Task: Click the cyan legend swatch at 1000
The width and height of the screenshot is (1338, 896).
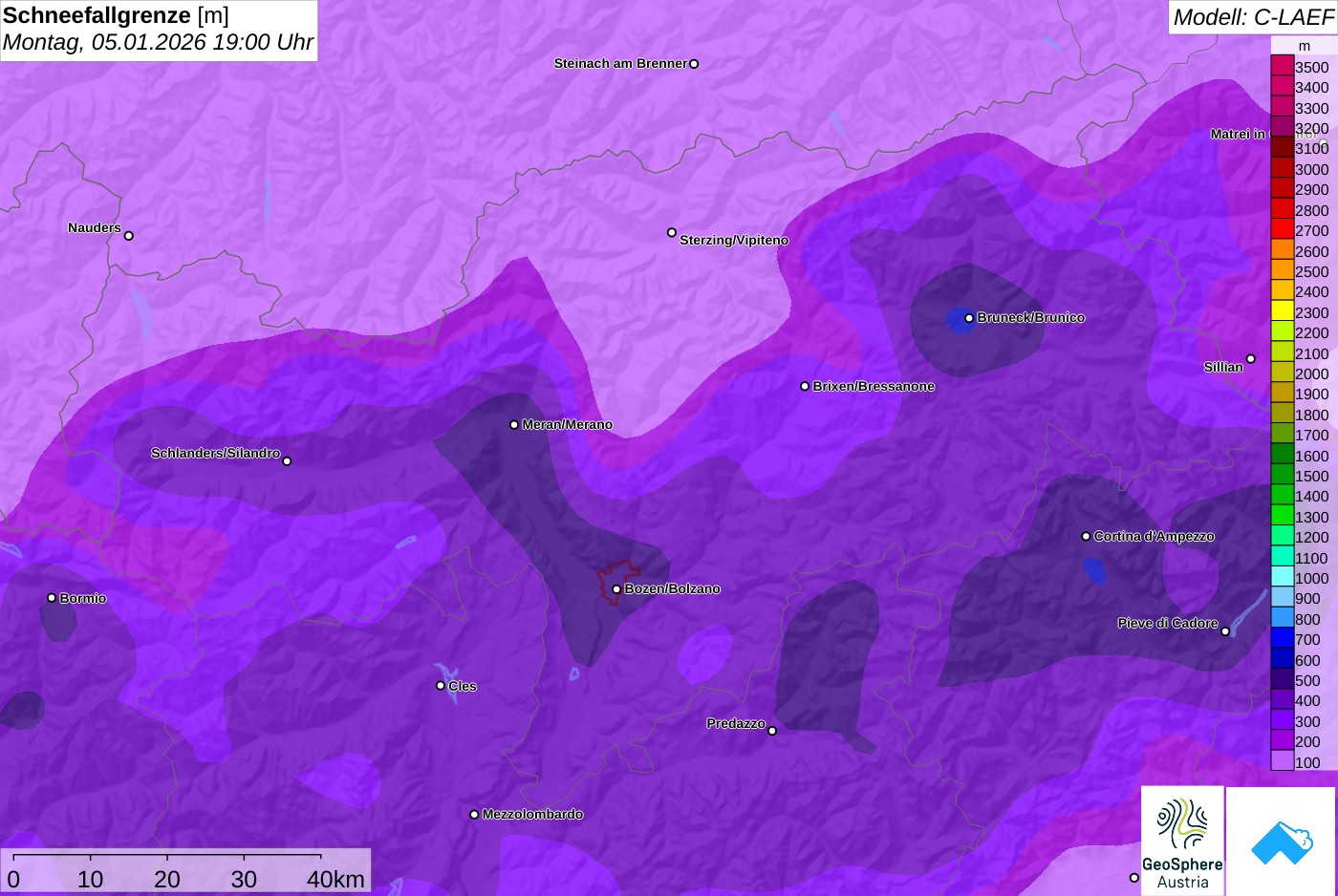Action: 1282,577
